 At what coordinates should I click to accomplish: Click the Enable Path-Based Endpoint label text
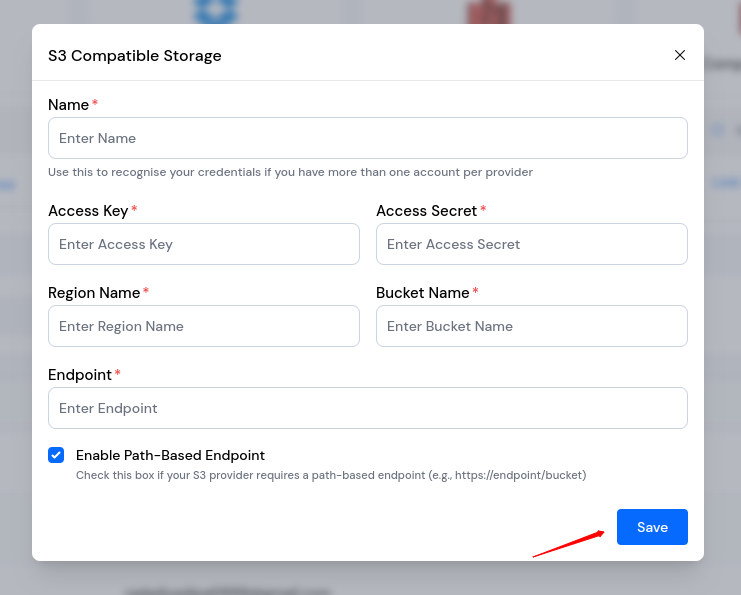170,455
